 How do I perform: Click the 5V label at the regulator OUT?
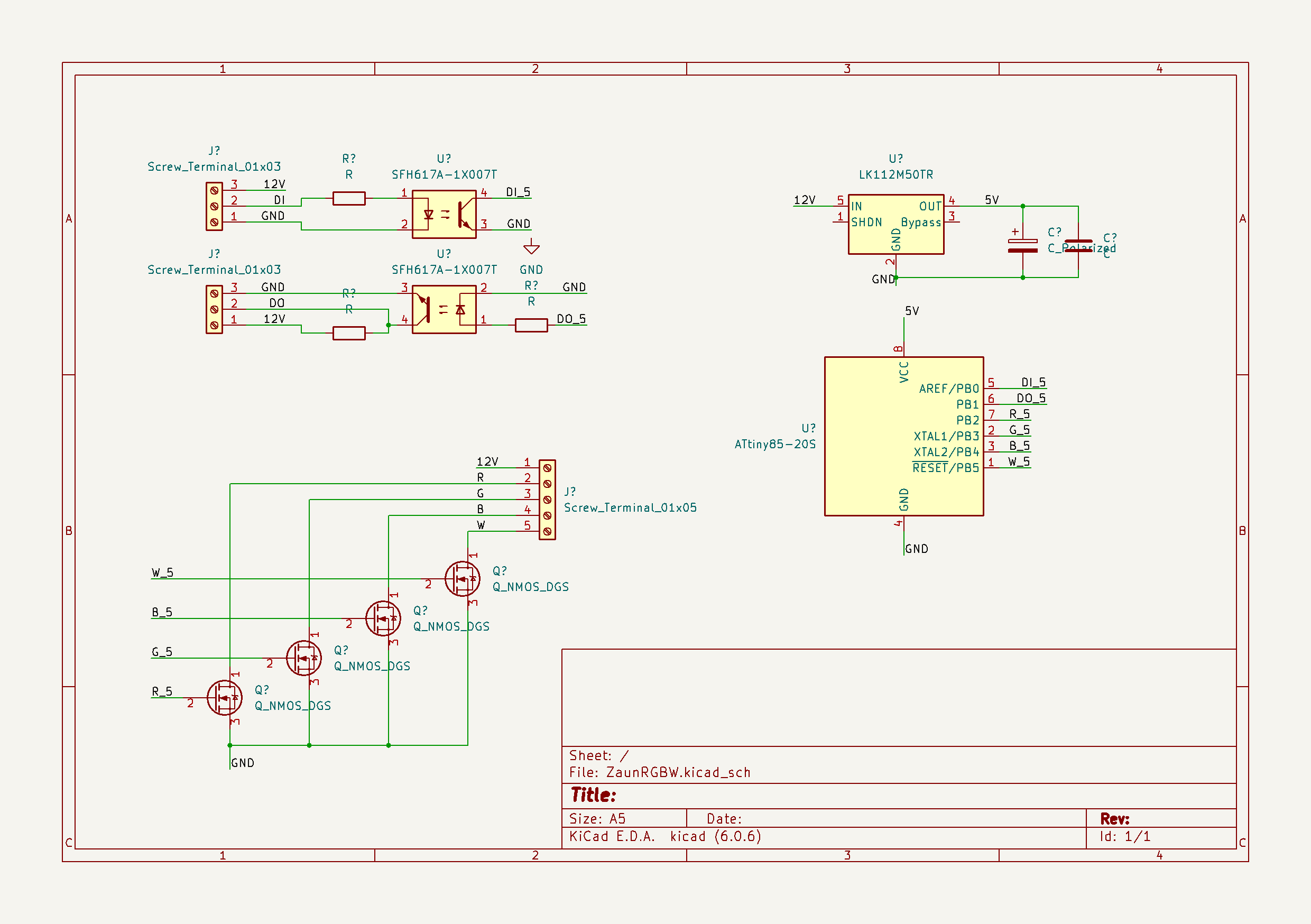(x=992, y=200)
